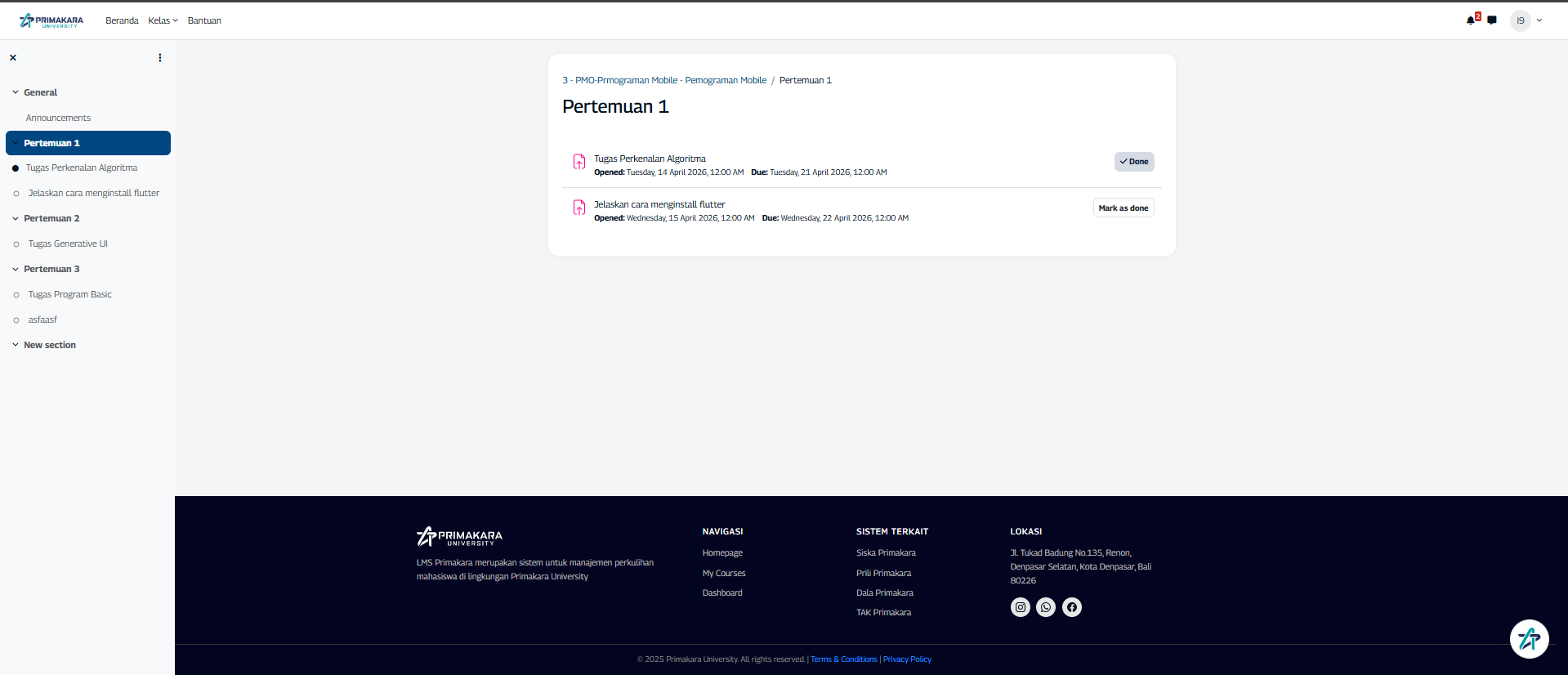Viewport: 1568px width, 675px height.
Task: Open the notifications bell icon
Action: click(x=1471, y=20)
